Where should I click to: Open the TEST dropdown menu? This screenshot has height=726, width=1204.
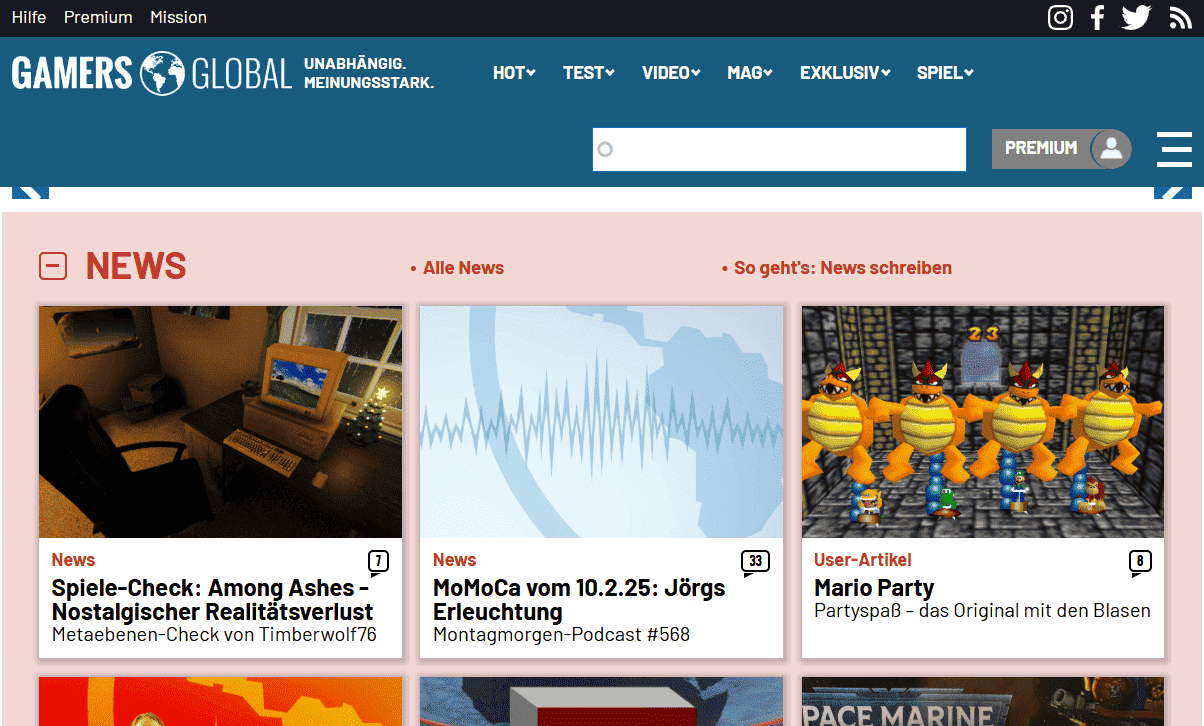pyautogui.click(x=588, y=73)
